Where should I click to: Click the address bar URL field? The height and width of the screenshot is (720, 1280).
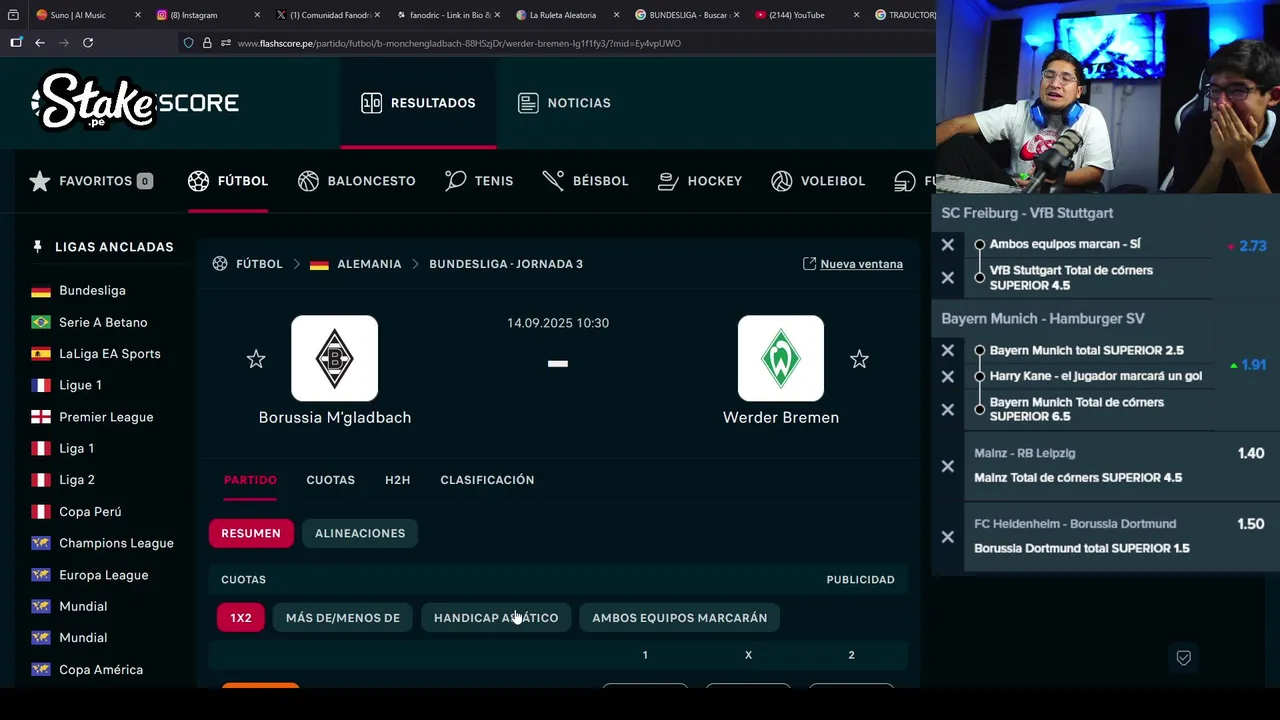(459, 43)
